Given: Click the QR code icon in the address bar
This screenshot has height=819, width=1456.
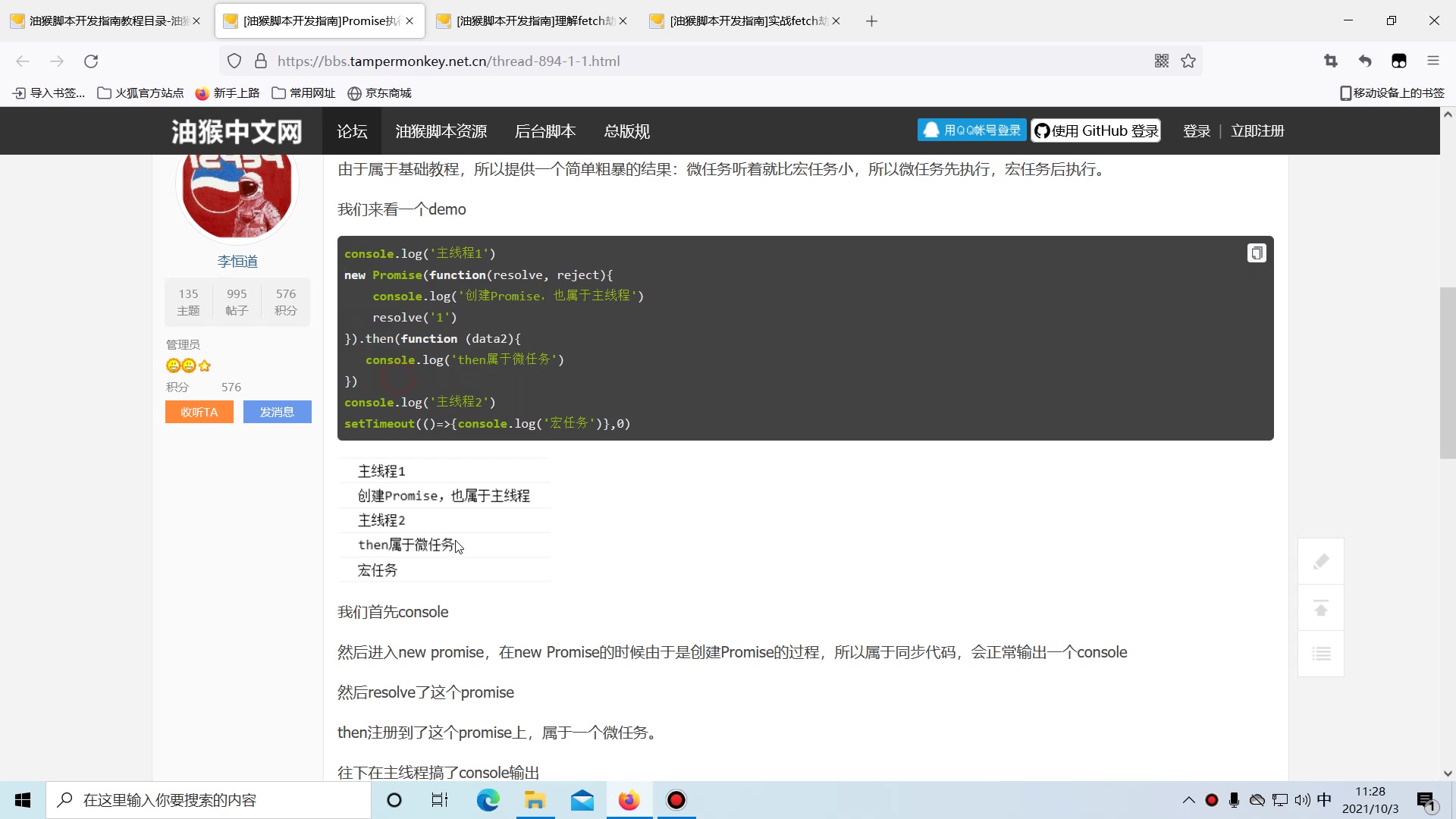Looking at the screenshot, I should tap(1161, 61).
